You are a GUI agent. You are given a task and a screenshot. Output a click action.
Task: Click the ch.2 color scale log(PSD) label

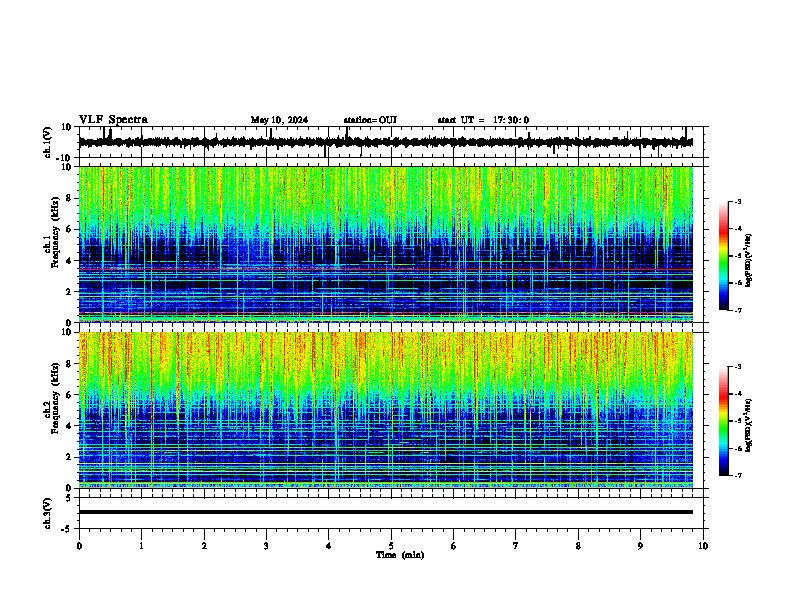pyautogui.click(x=749, y=425)
